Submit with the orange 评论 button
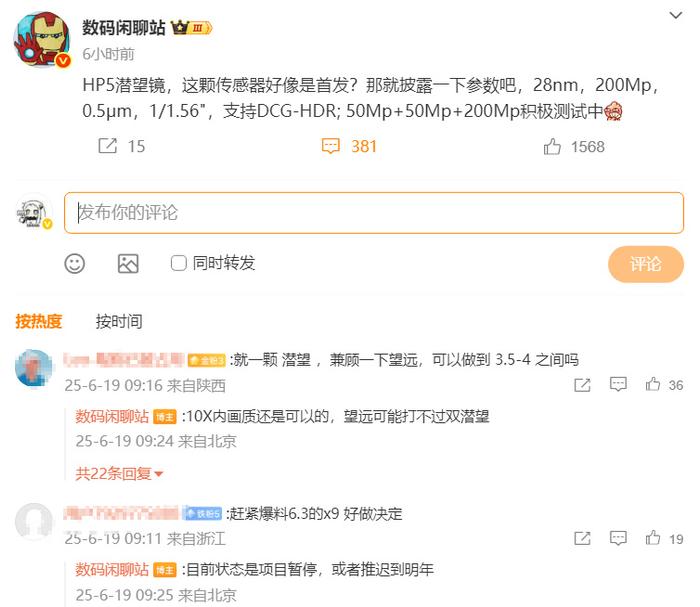This screenshot has width=700, height=607. 646,264
